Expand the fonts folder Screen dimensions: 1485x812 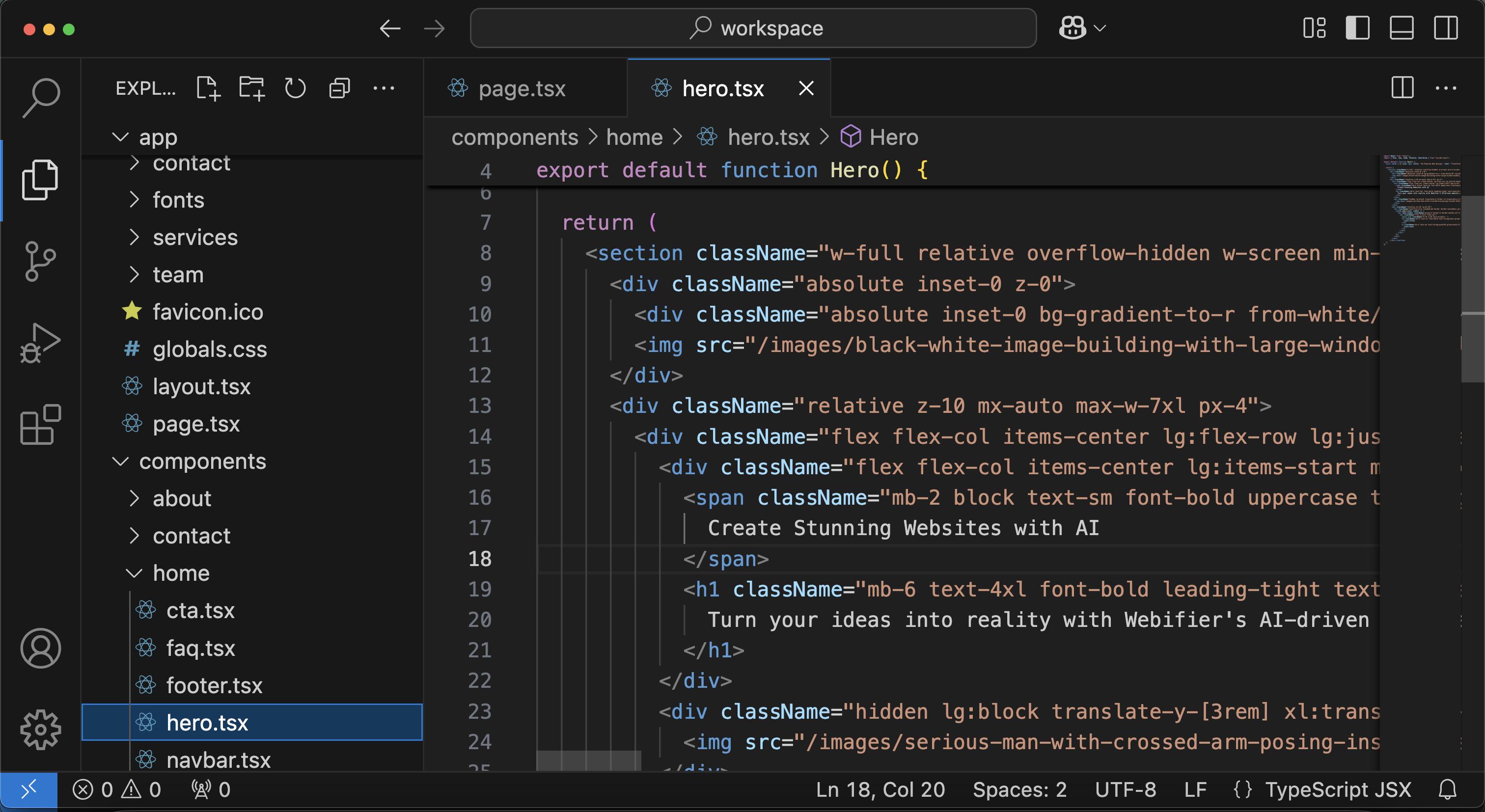click(252, 200)
